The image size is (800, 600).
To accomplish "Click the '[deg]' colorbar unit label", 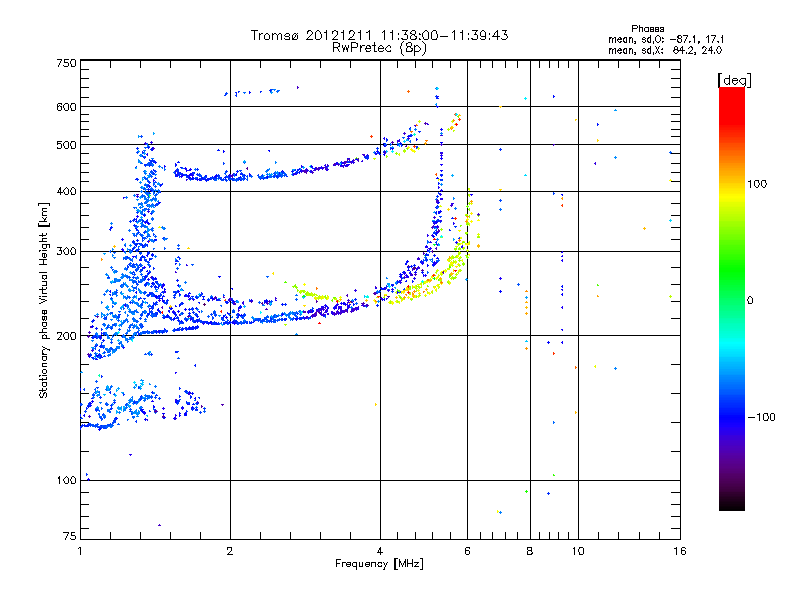I will click(x=734, y=80).
